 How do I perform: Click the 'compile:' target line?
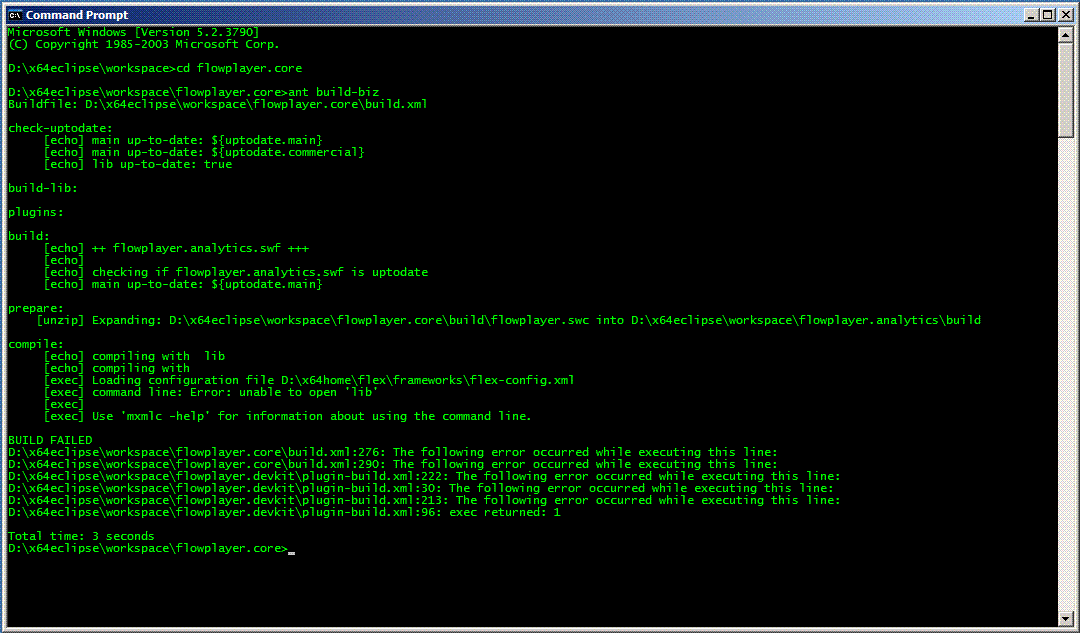point(36,344)
